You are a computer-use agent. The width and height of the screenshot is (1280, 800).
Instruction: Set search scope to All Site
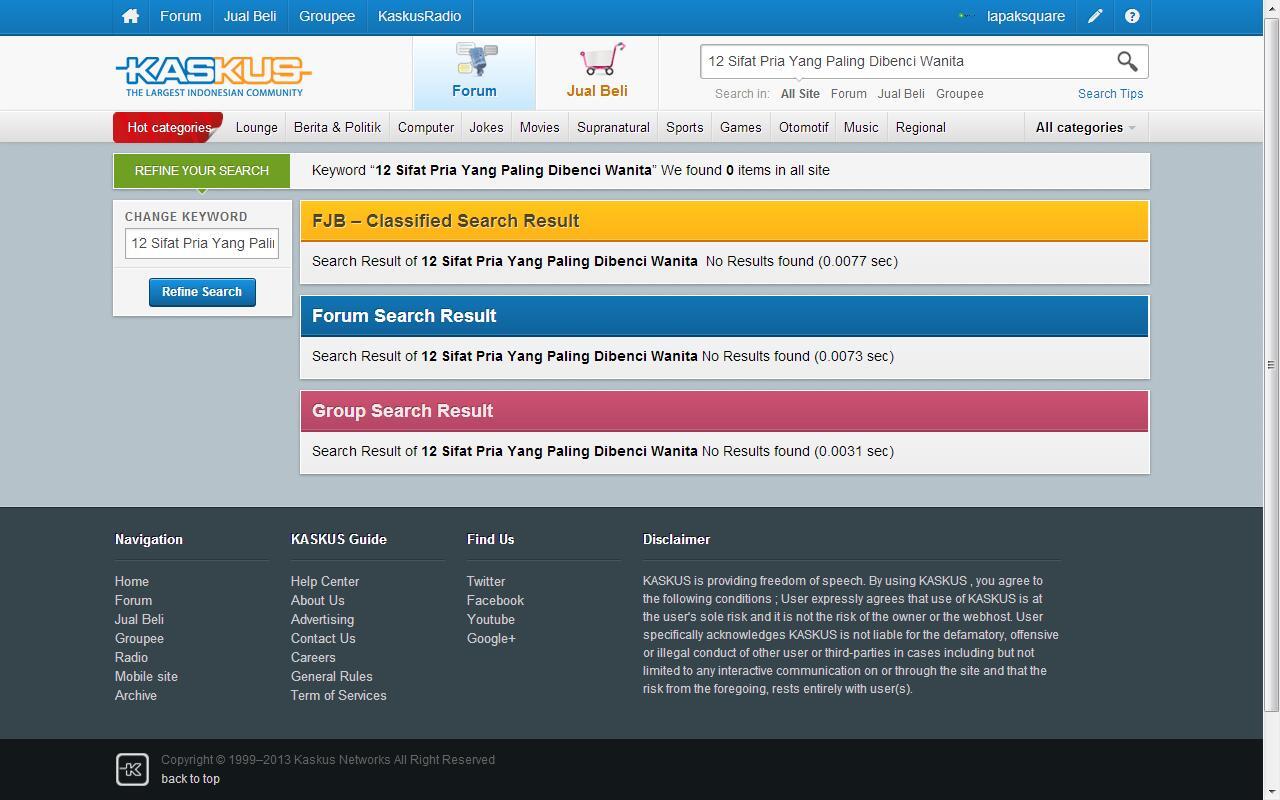pyautogui.click(x=800, y=94)
